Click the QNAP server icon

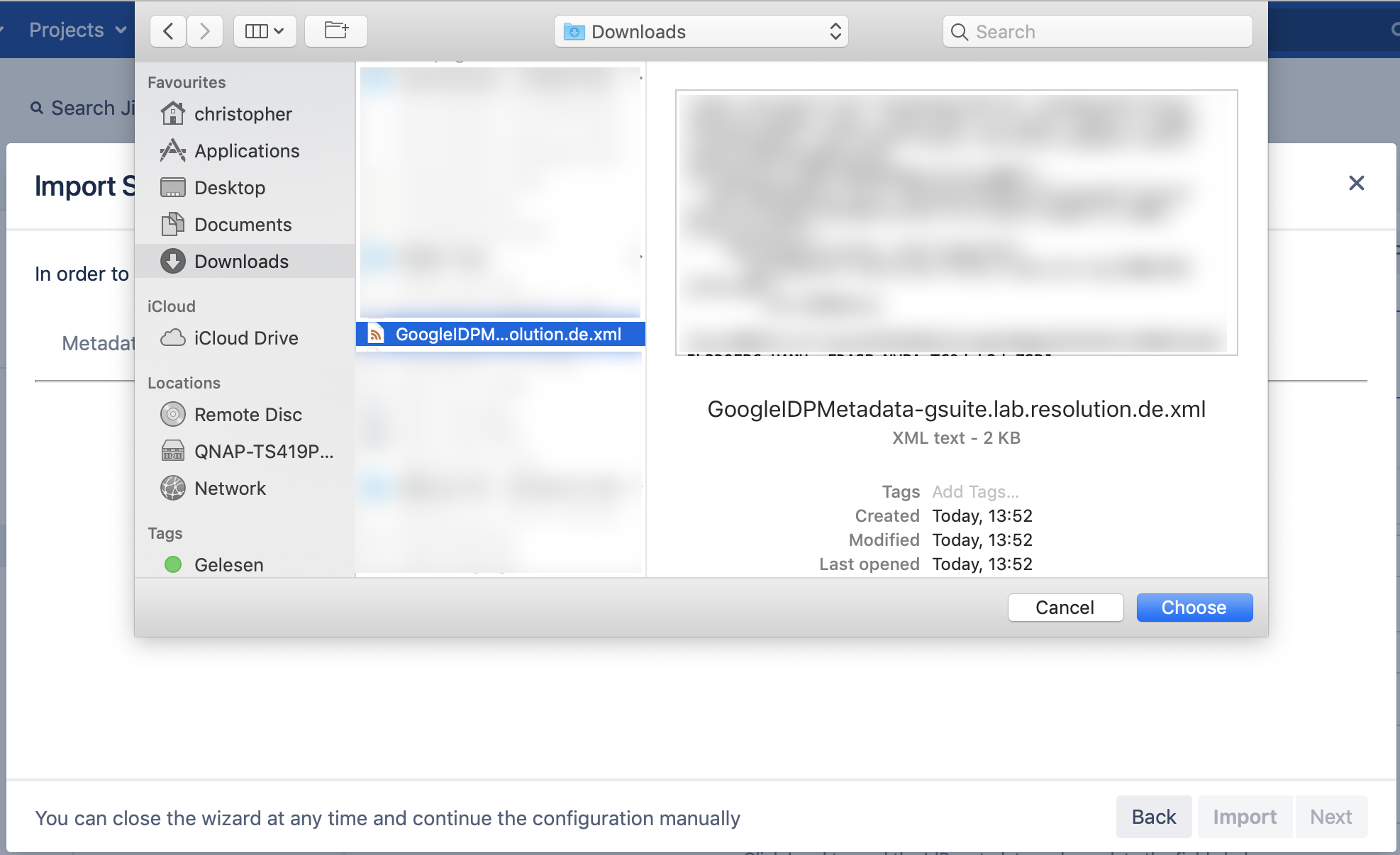tap(172, 451)
